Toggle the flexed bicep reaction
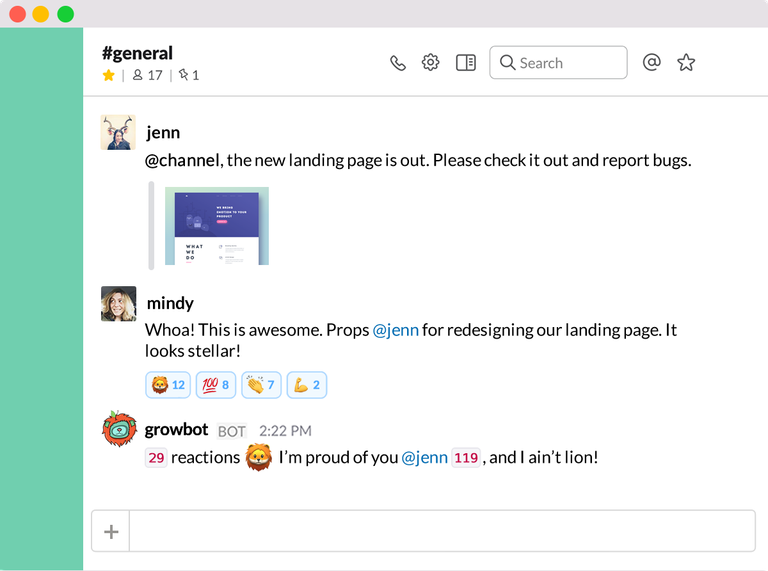The width and height of the screenshot is (768, 571). point(307,385)
